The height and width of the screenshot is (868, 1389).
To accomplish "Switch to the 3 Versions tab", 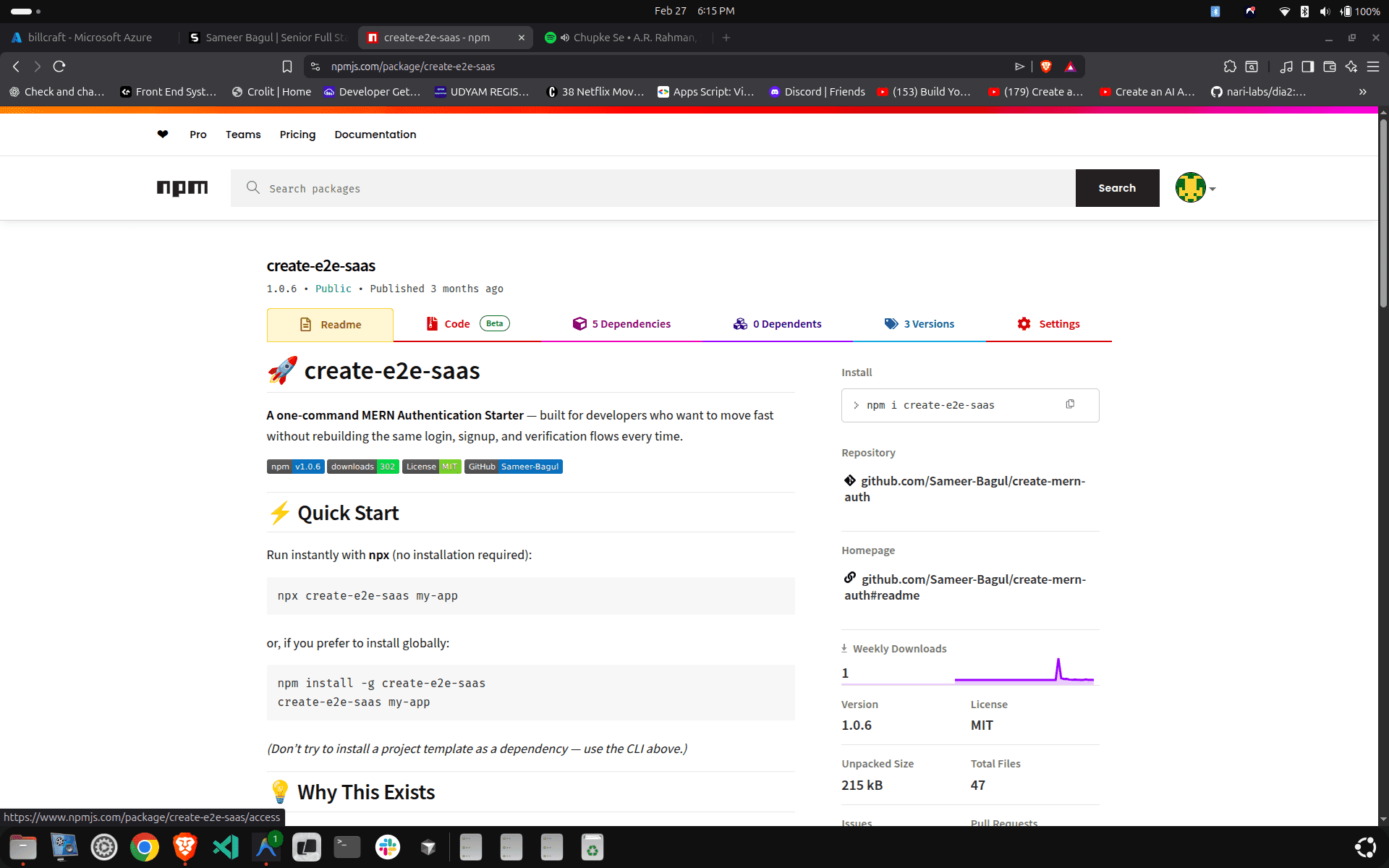I will pos(919,323).
